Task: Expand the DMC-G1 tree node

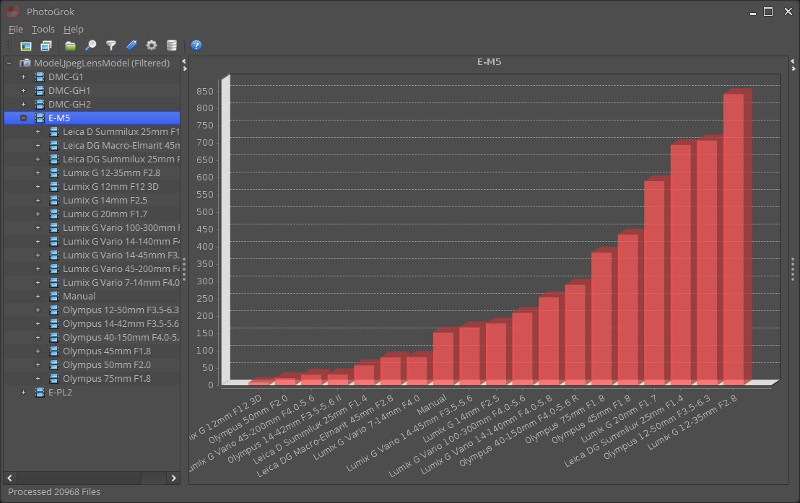Action: click(x=23, y=77)
